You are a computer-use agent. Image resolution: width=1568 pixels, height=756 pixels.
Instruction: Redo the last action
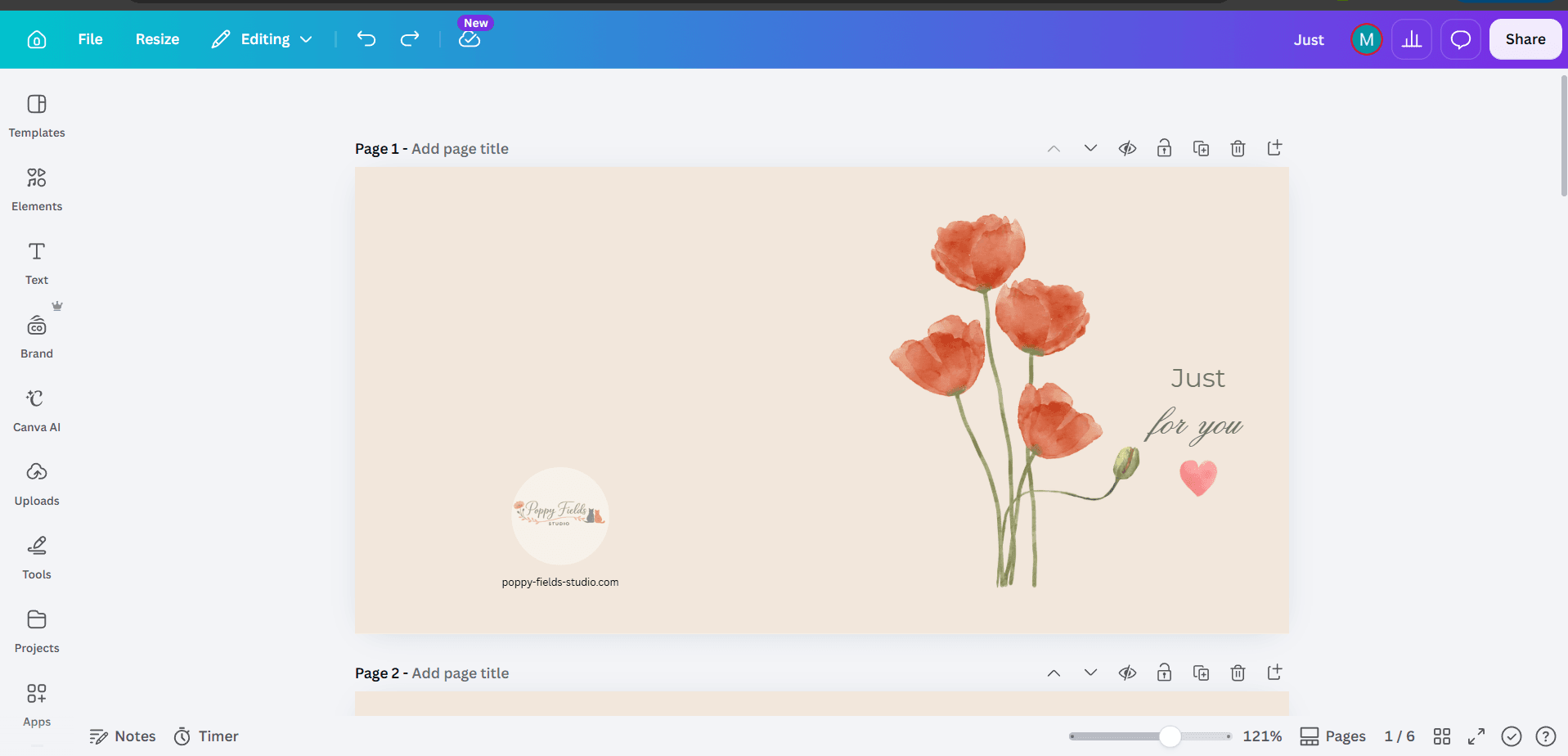(x=410, y=38)
